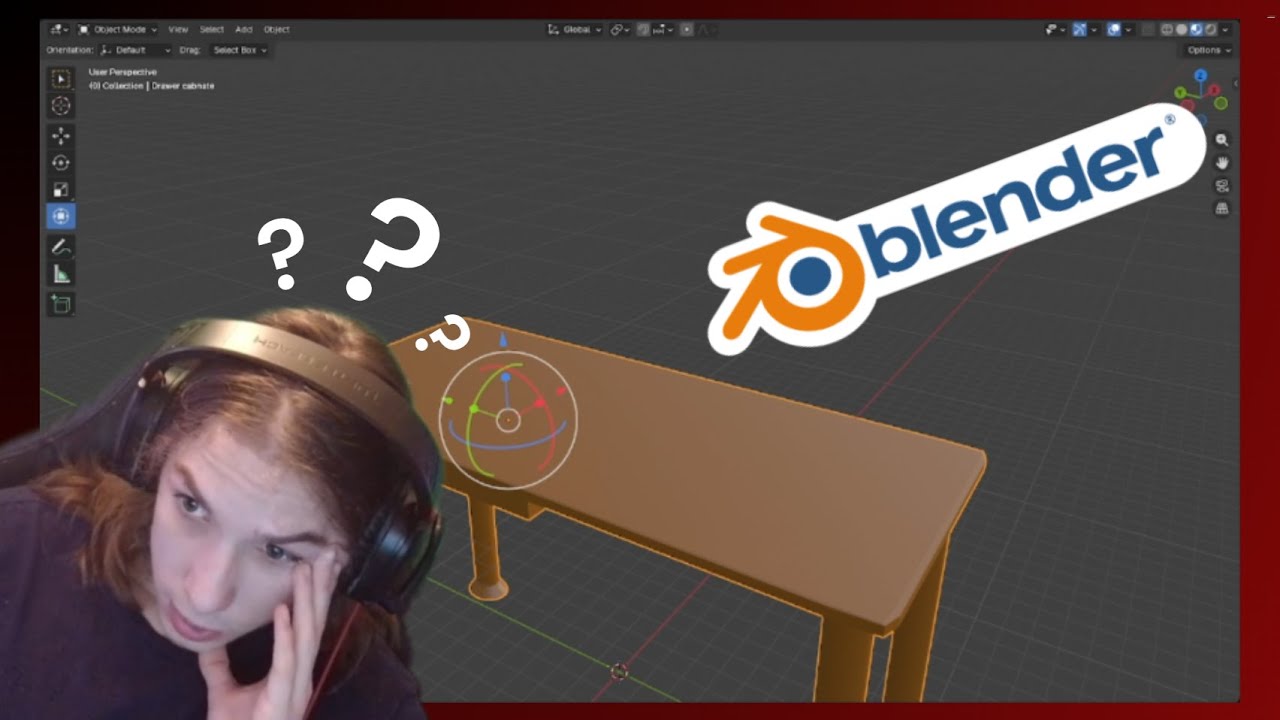The height and width of the screenshot is (720, 1280).
Task: Open the object visibility filter dropdown
Action: [1054, 30]
